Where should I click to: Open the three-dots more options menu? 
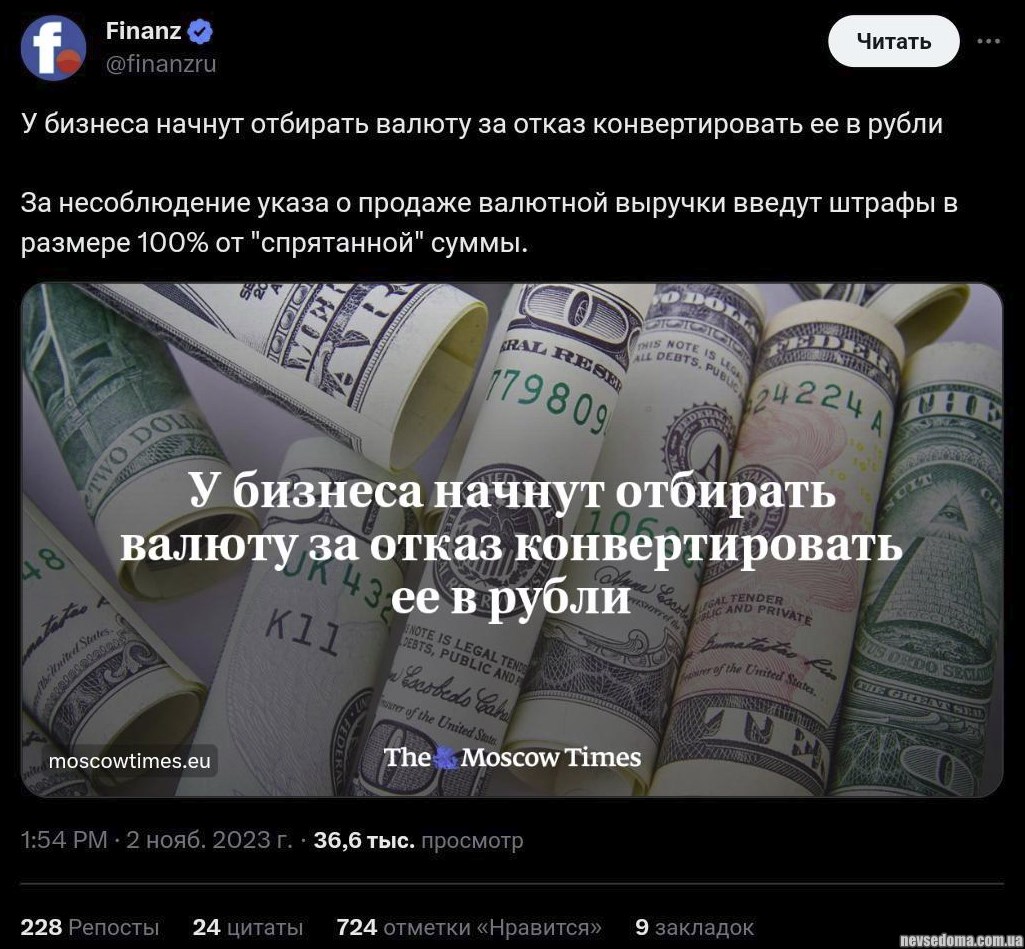[988, 41]
